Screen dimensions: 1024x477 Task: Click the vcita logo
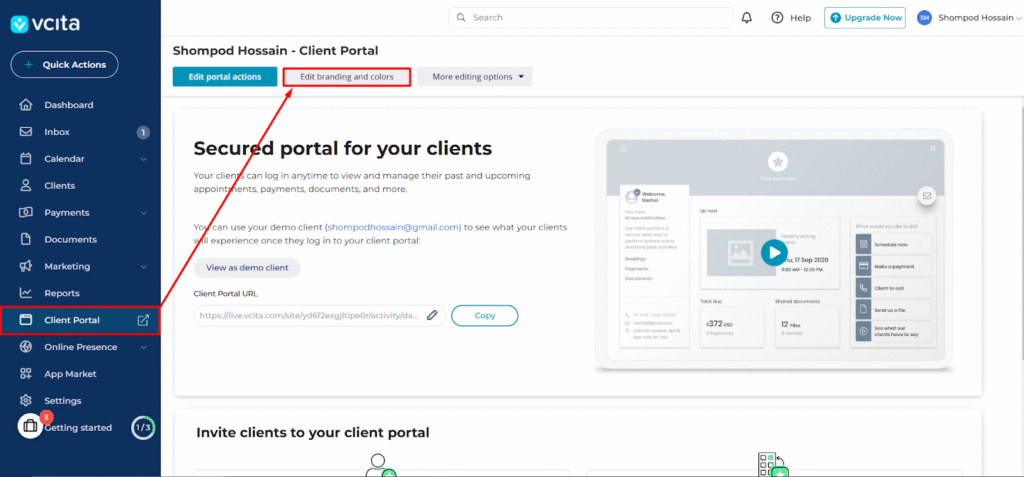coord(45,24)
